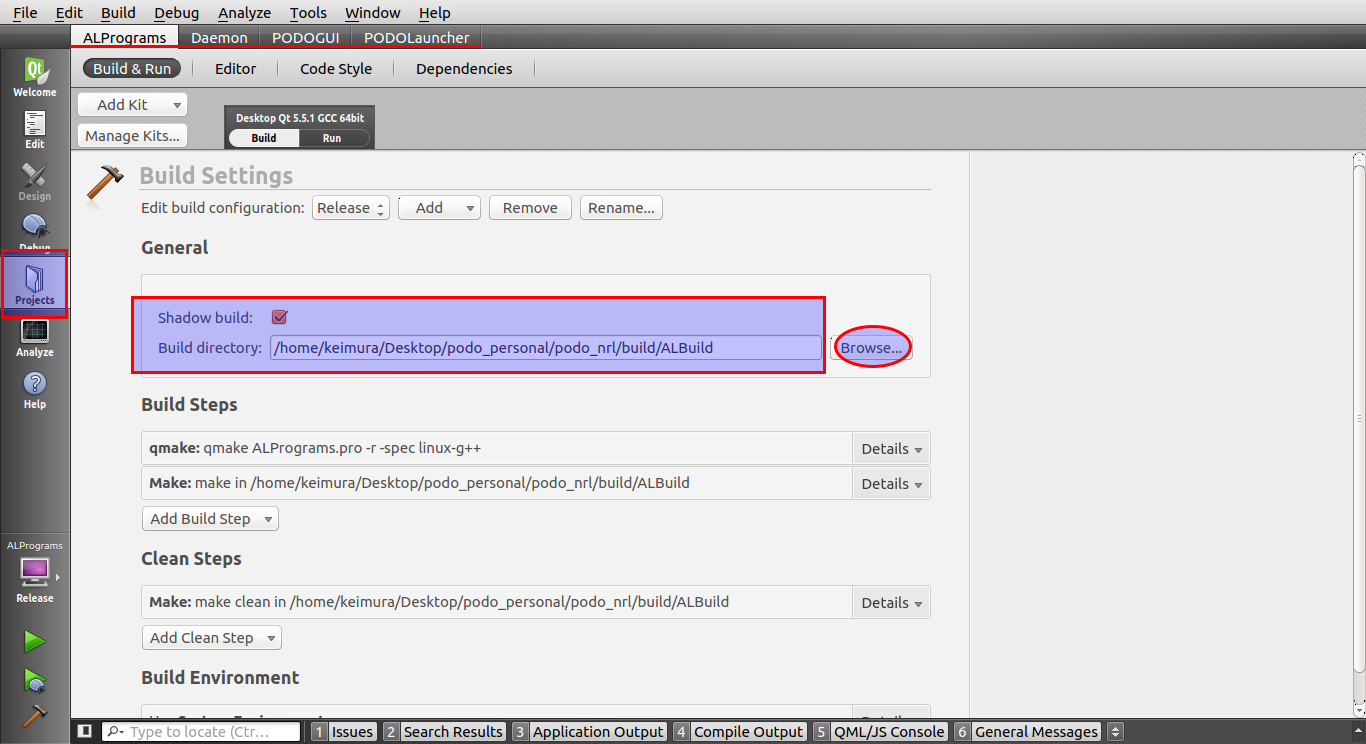Open the Issues output pane
This screenshot has height=744, width=1366.
pyautogui.click(x=343, y=732)
